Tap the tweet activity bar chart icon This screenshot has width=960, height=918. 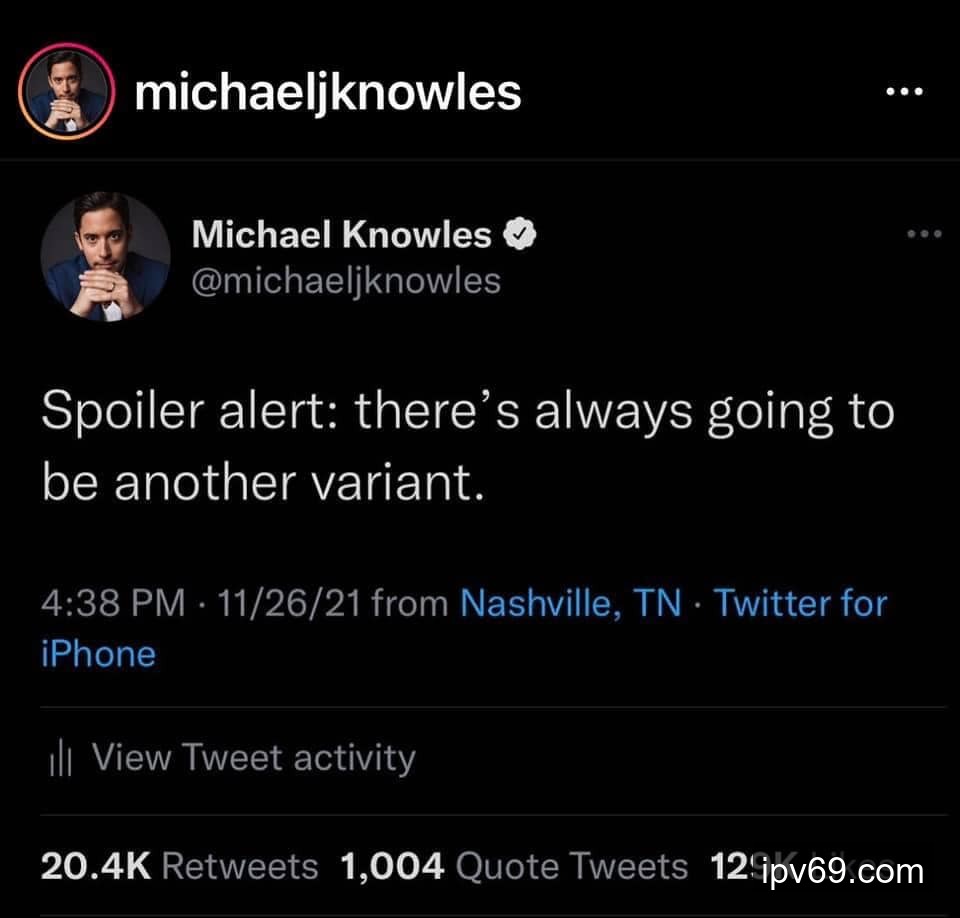pyautogui.click(x=61, y=760)
